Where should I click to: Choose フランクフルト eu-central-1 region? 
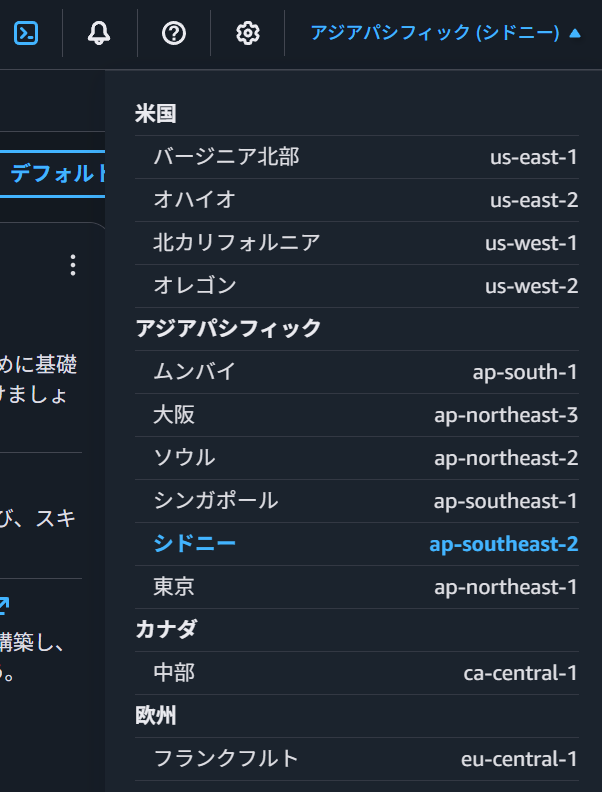(356, 759)
